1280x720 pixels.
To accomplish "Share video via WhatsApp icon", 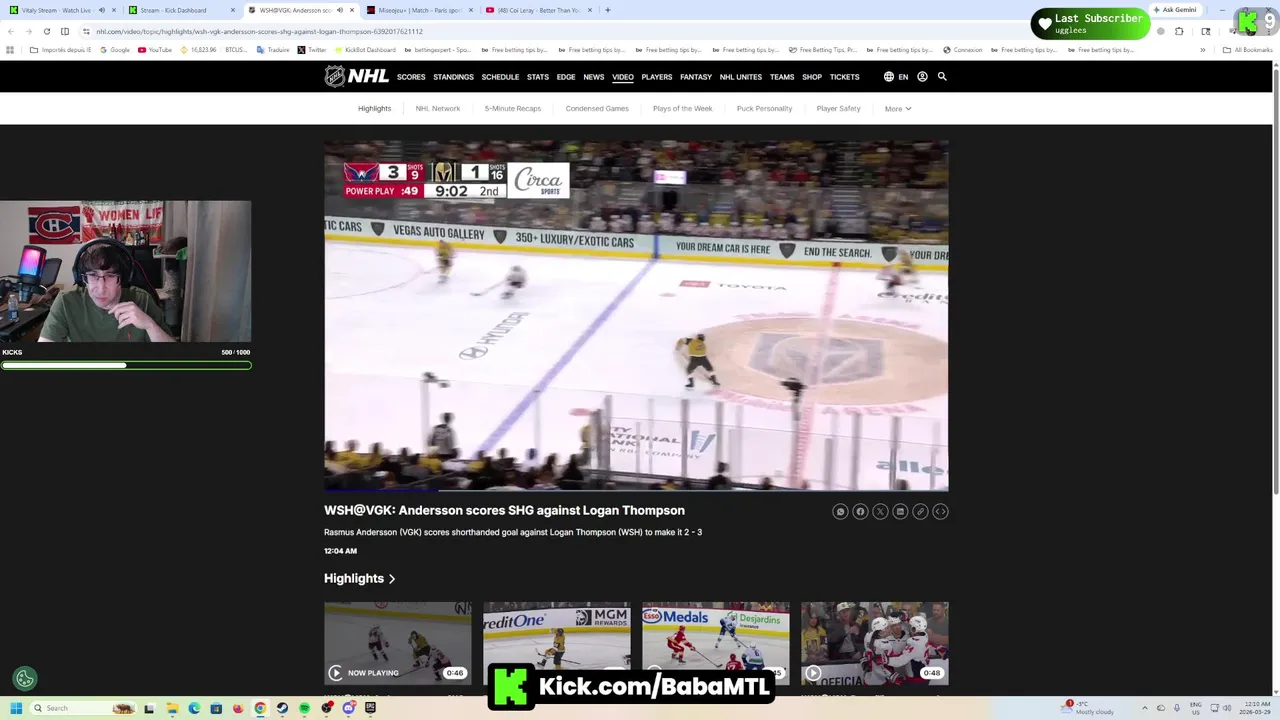I will 840,511.
